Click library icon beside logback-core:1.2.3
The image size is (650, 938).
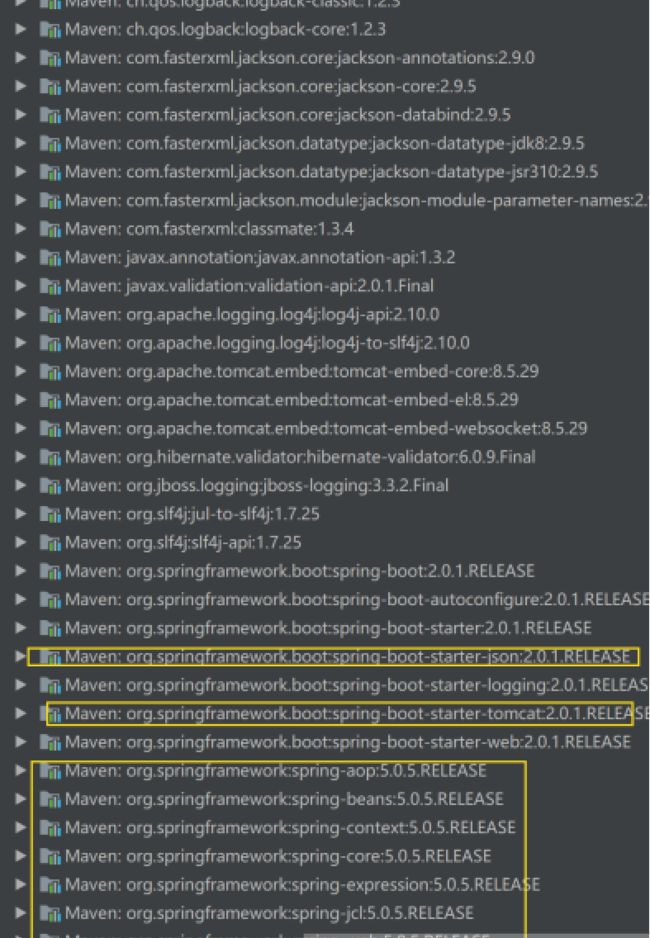point(50,29)
